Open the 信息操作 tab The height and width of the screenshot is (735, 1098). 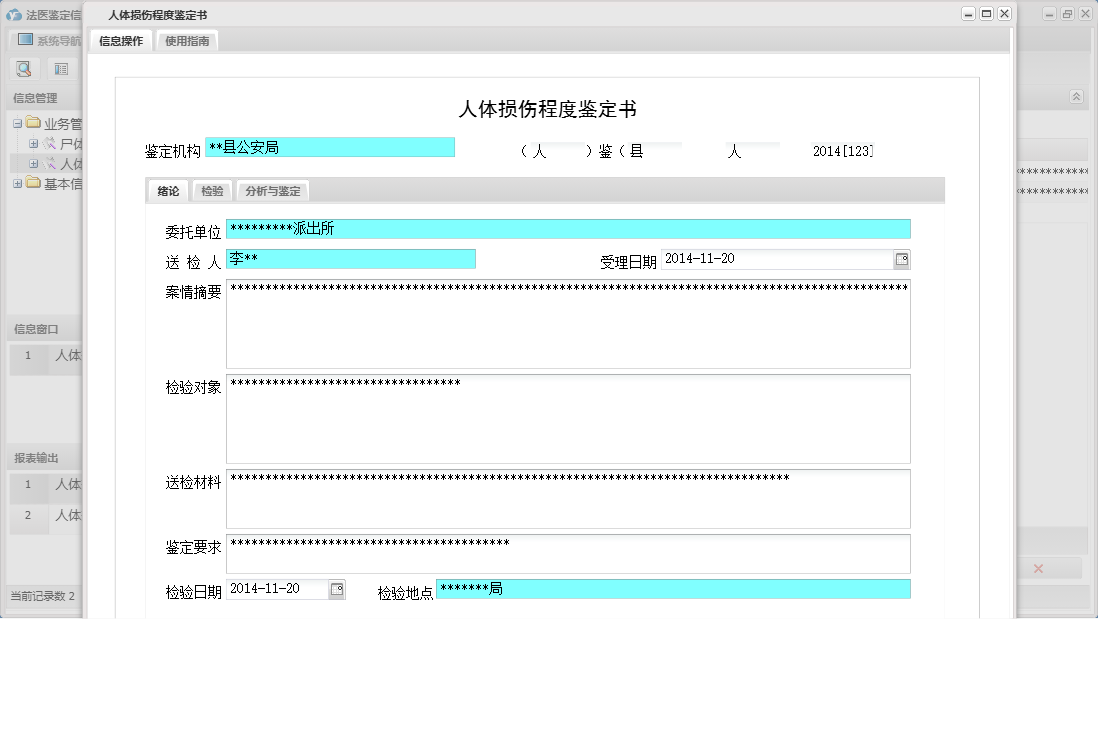[x=119, y=41]
